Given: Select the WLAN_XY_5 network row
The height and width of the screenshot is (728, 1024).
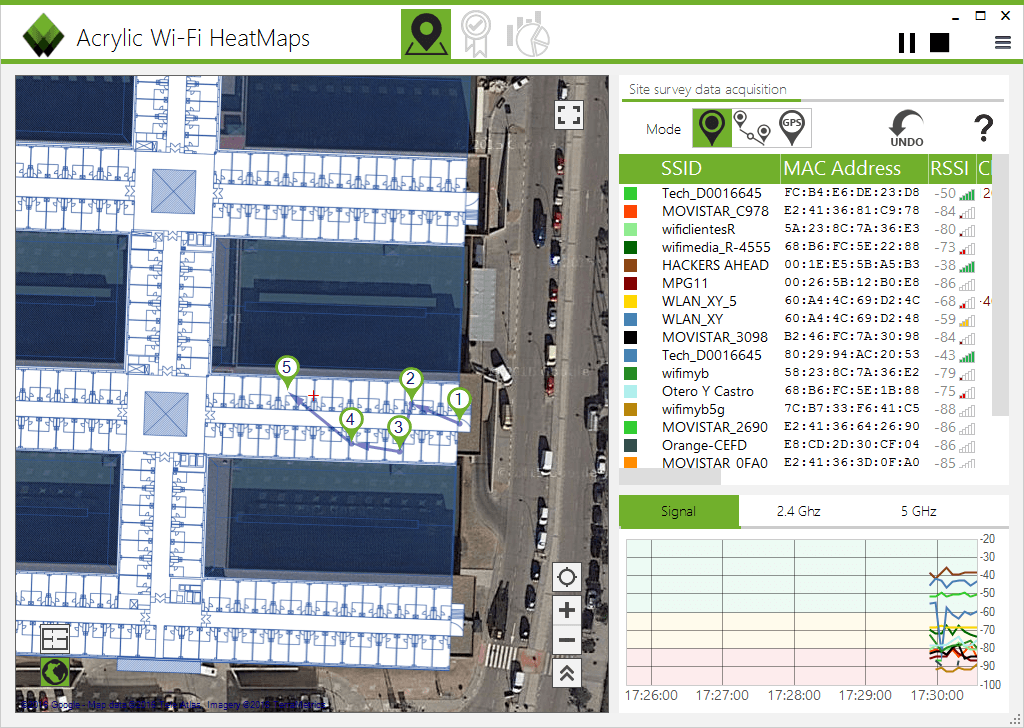Looking at the screenshot, I should click(x=805, y=301).
